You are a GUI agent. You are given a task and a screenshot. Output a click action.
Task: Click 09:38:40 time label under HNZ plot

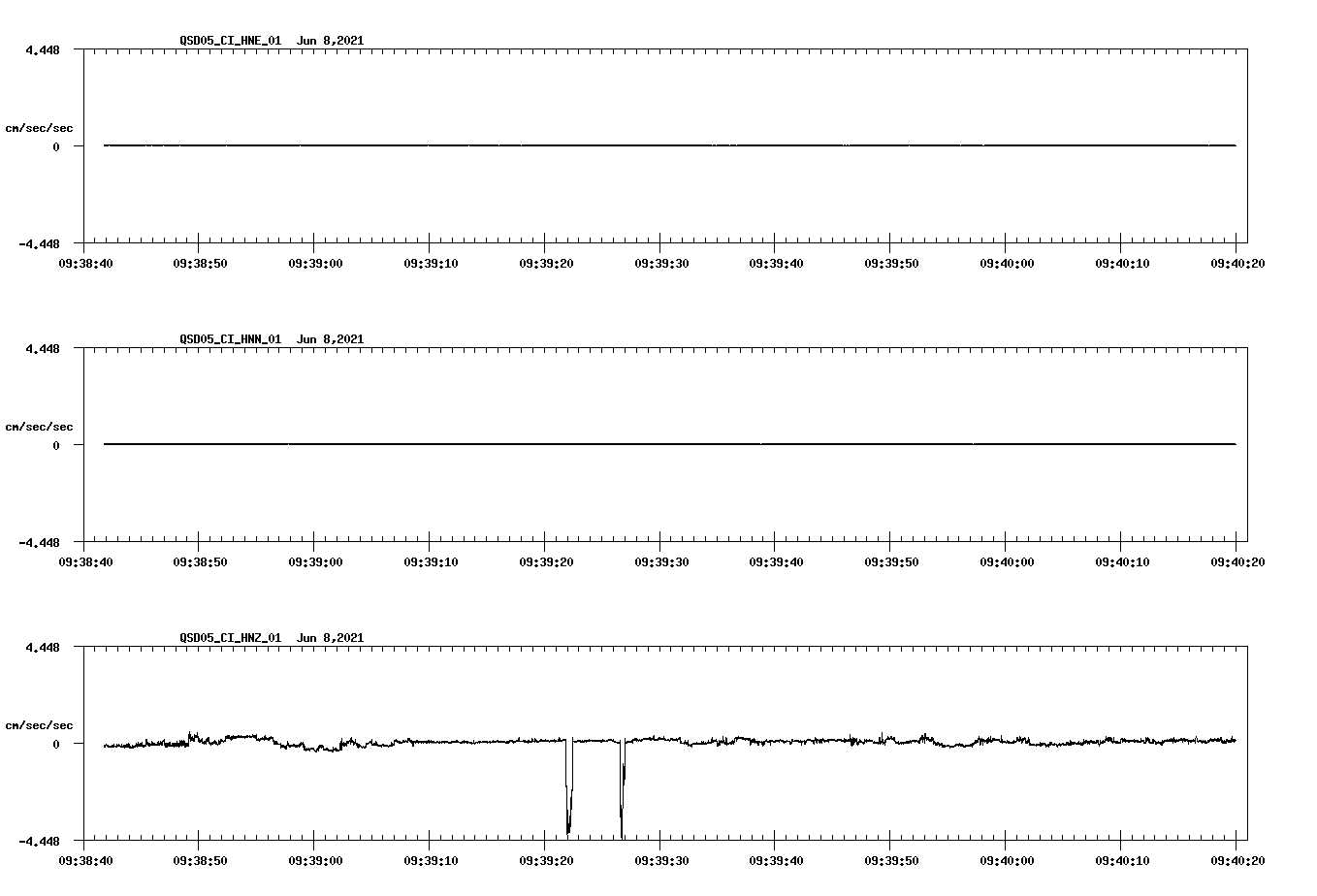tap(85, 860)
